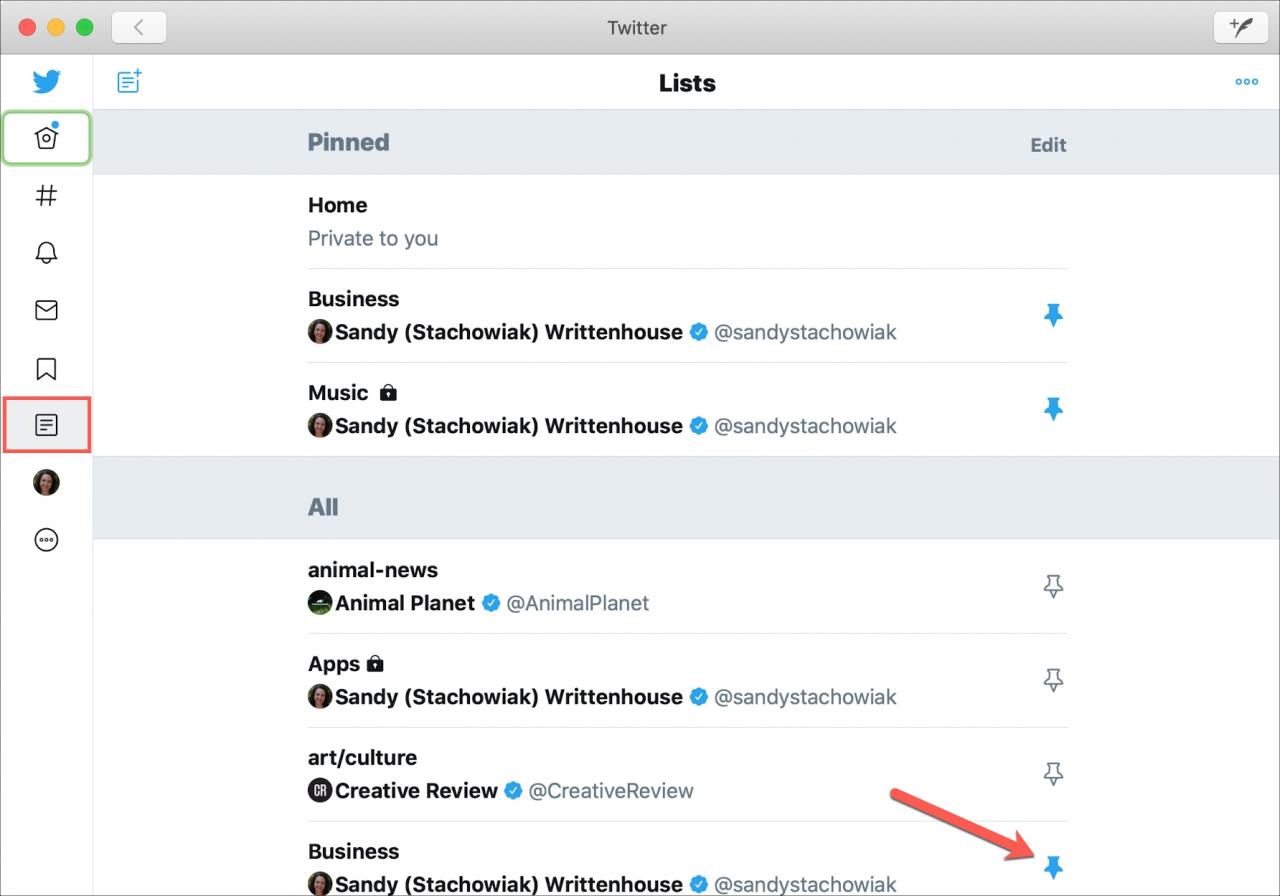Compose a new tweet with feather button

[x=1240, y=27]
